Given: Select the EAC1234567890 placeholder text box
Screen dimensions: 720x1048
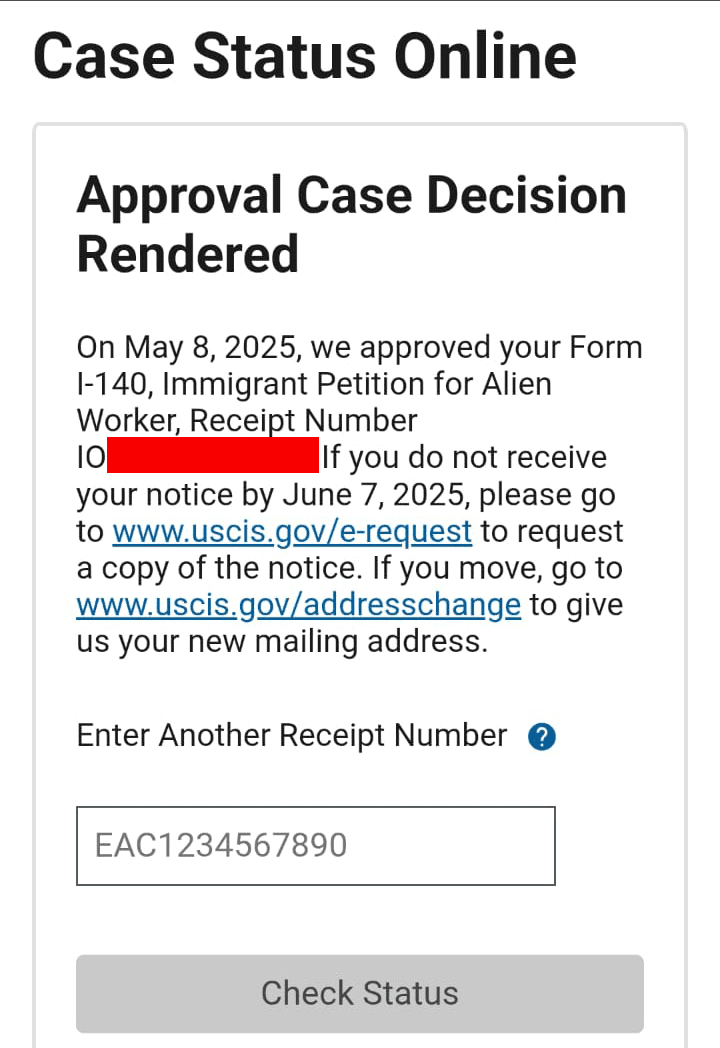Looking at the screenshot, I should tap(315, 845).
